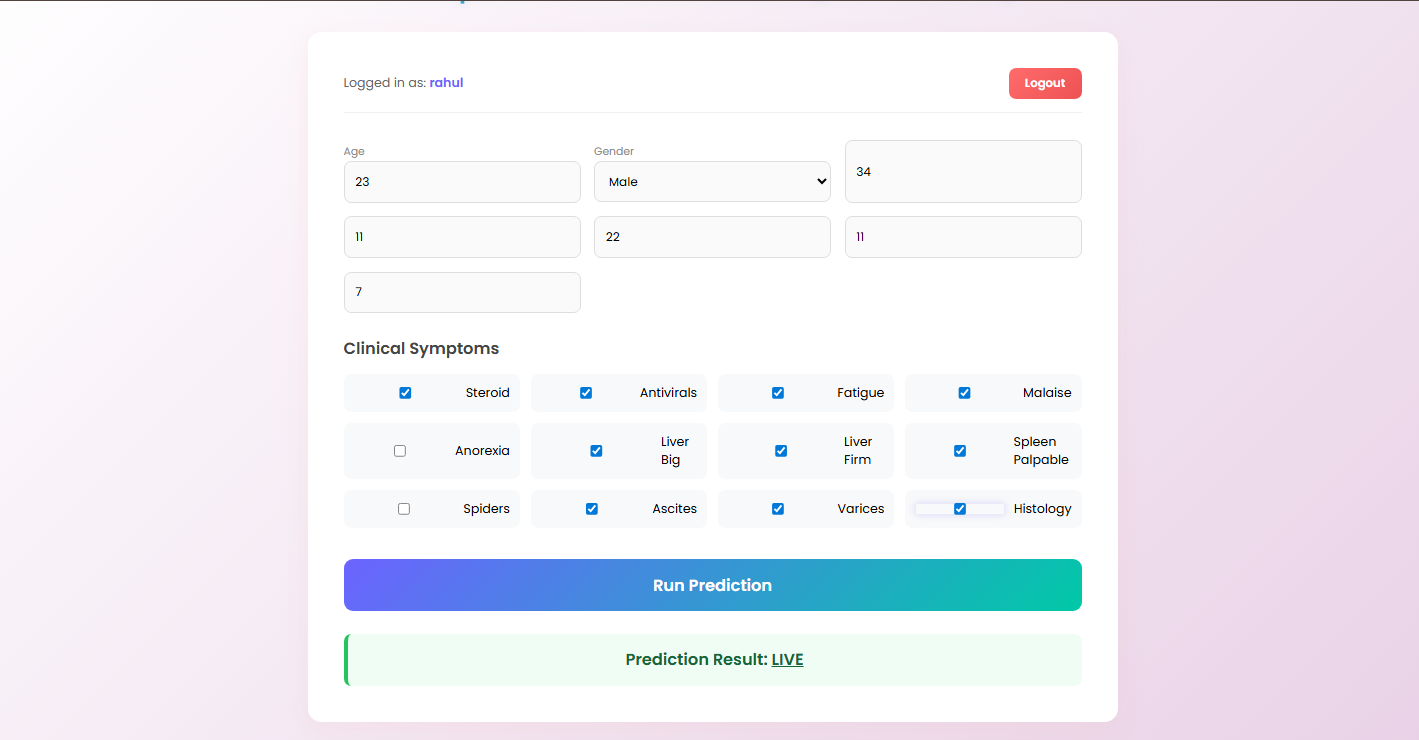The image size is (1419, 740).
Task: Click the Logout button
Action: coord(1045,84)
